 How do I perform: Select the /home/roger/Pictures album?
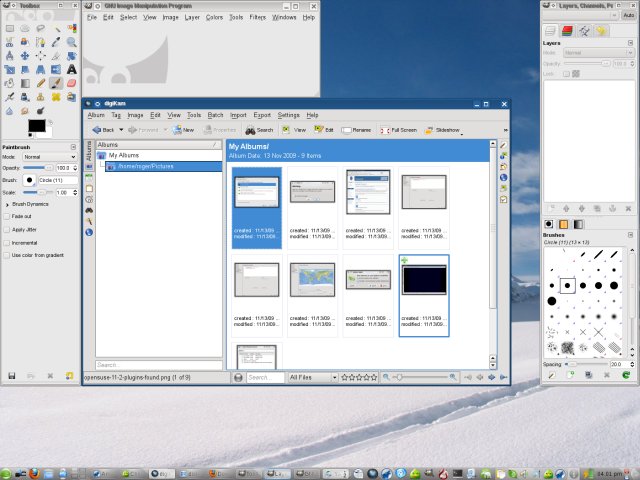(x=146, y=166)
